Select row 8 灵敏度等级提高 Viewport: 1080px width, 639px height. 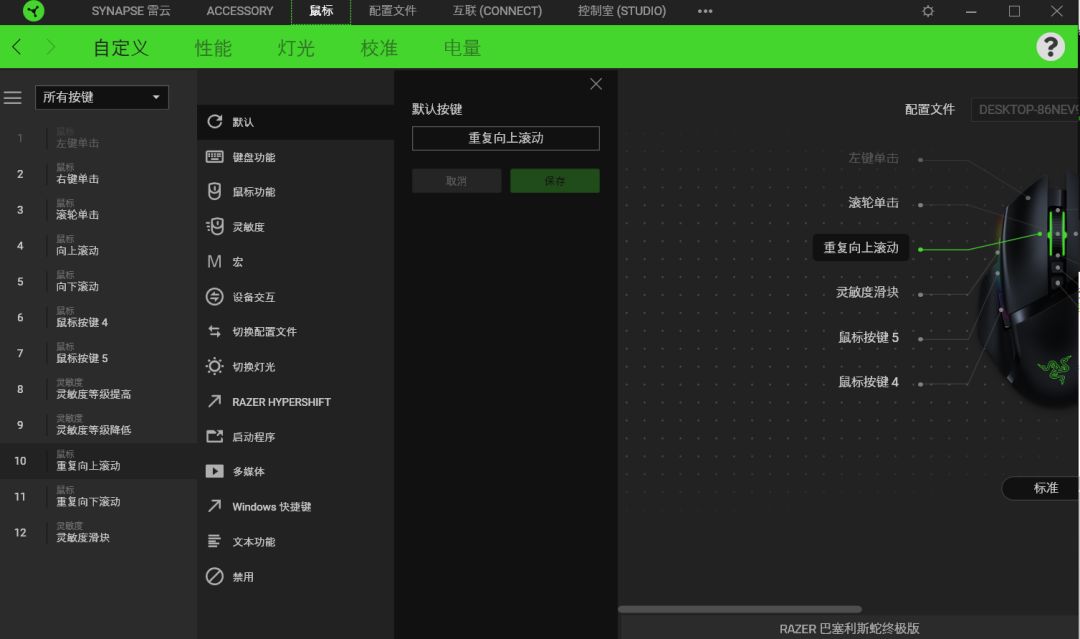pyautogui.click(x=98, y=388)
